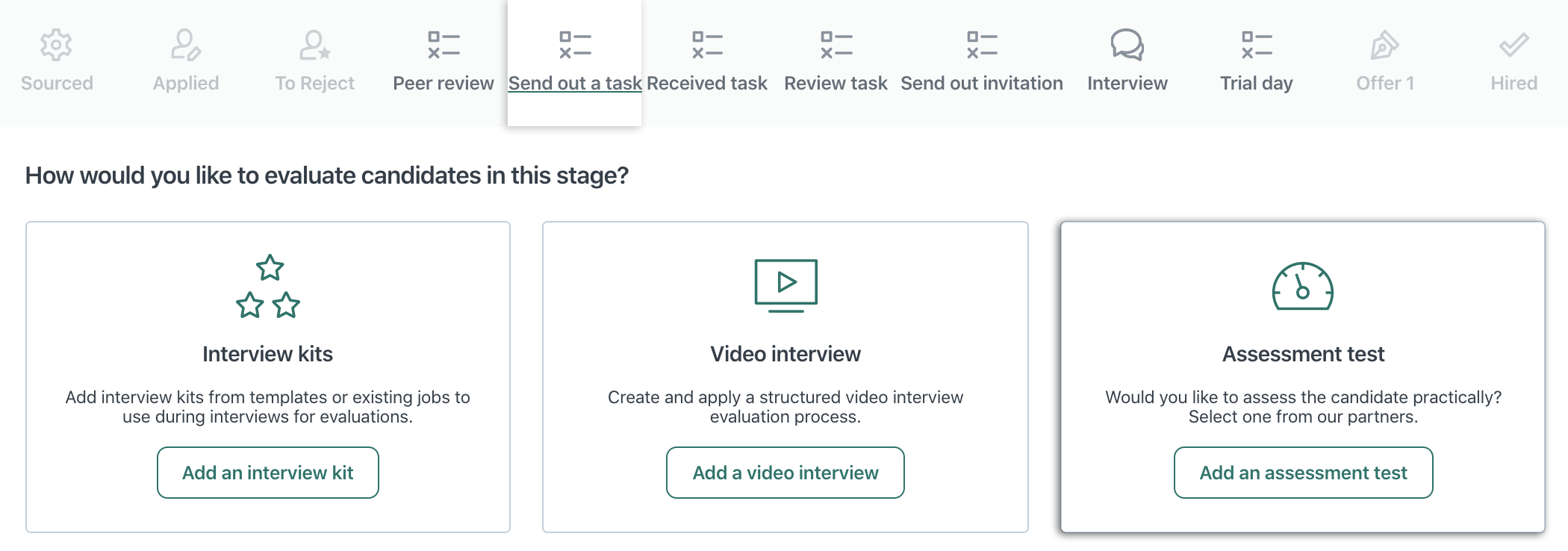
Task: Open the Sourced stage tab
Action: [57, 83]
